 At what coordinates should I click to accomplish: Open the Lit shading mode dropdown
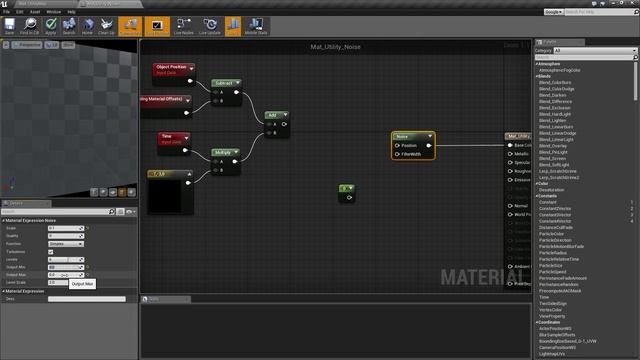[x=52, y=45]
